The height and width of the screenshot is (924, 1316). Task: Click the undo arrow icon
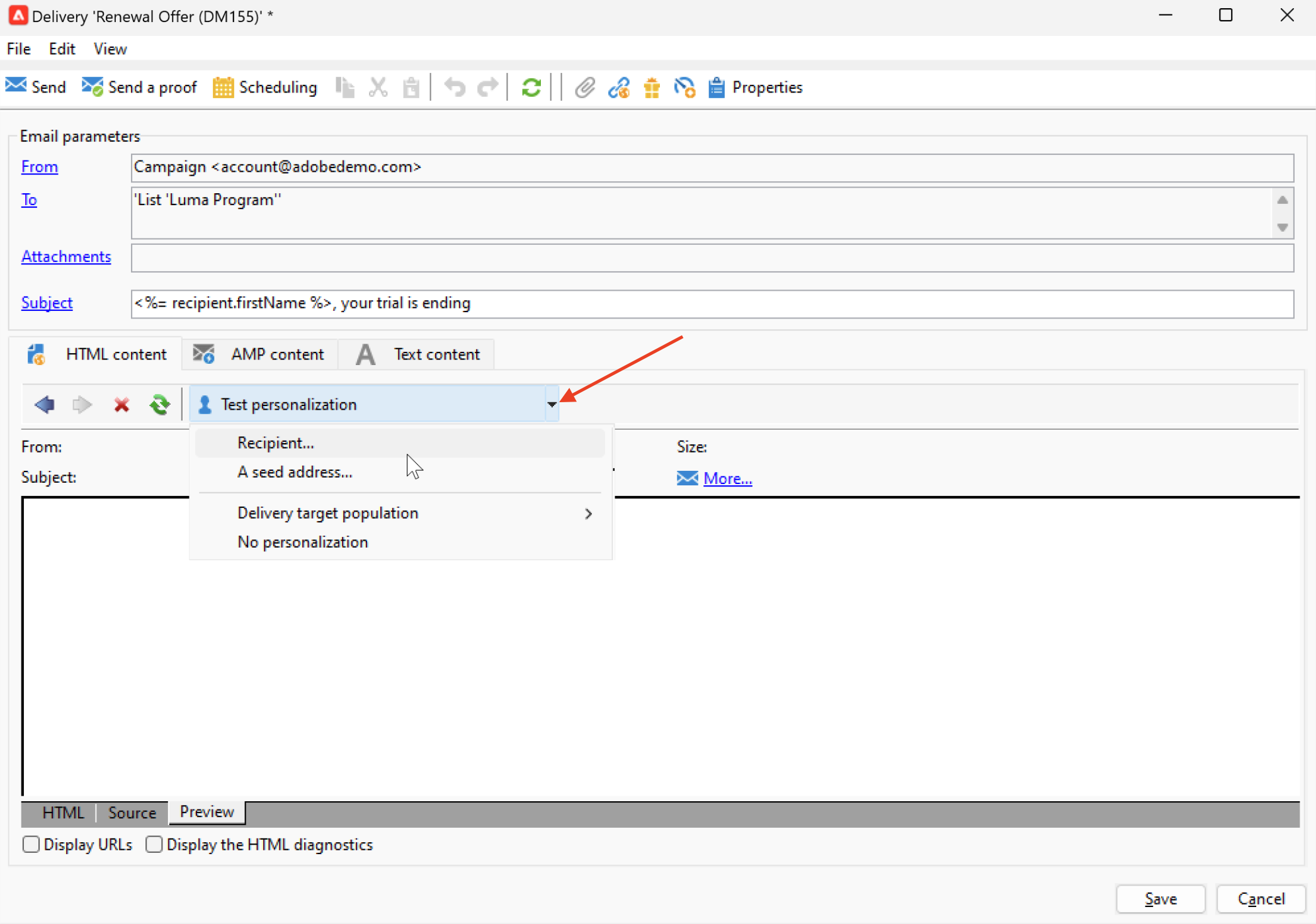(x=455, y=87)
